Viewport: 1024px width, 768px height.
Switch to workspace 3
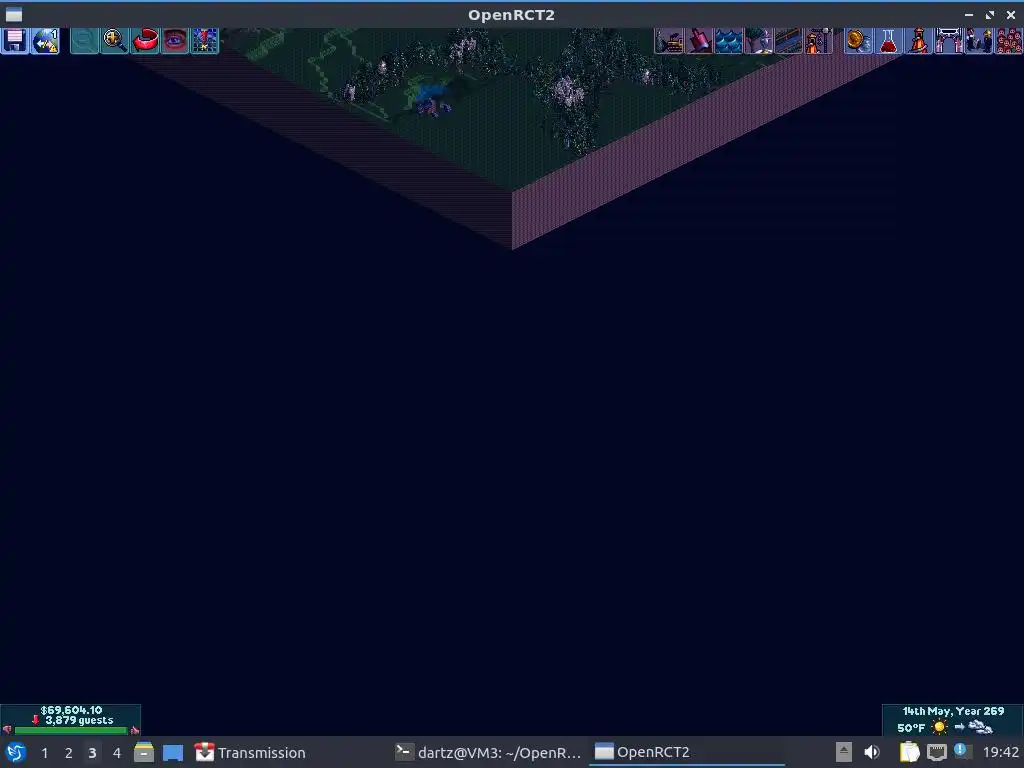click(x=92, y=753)
